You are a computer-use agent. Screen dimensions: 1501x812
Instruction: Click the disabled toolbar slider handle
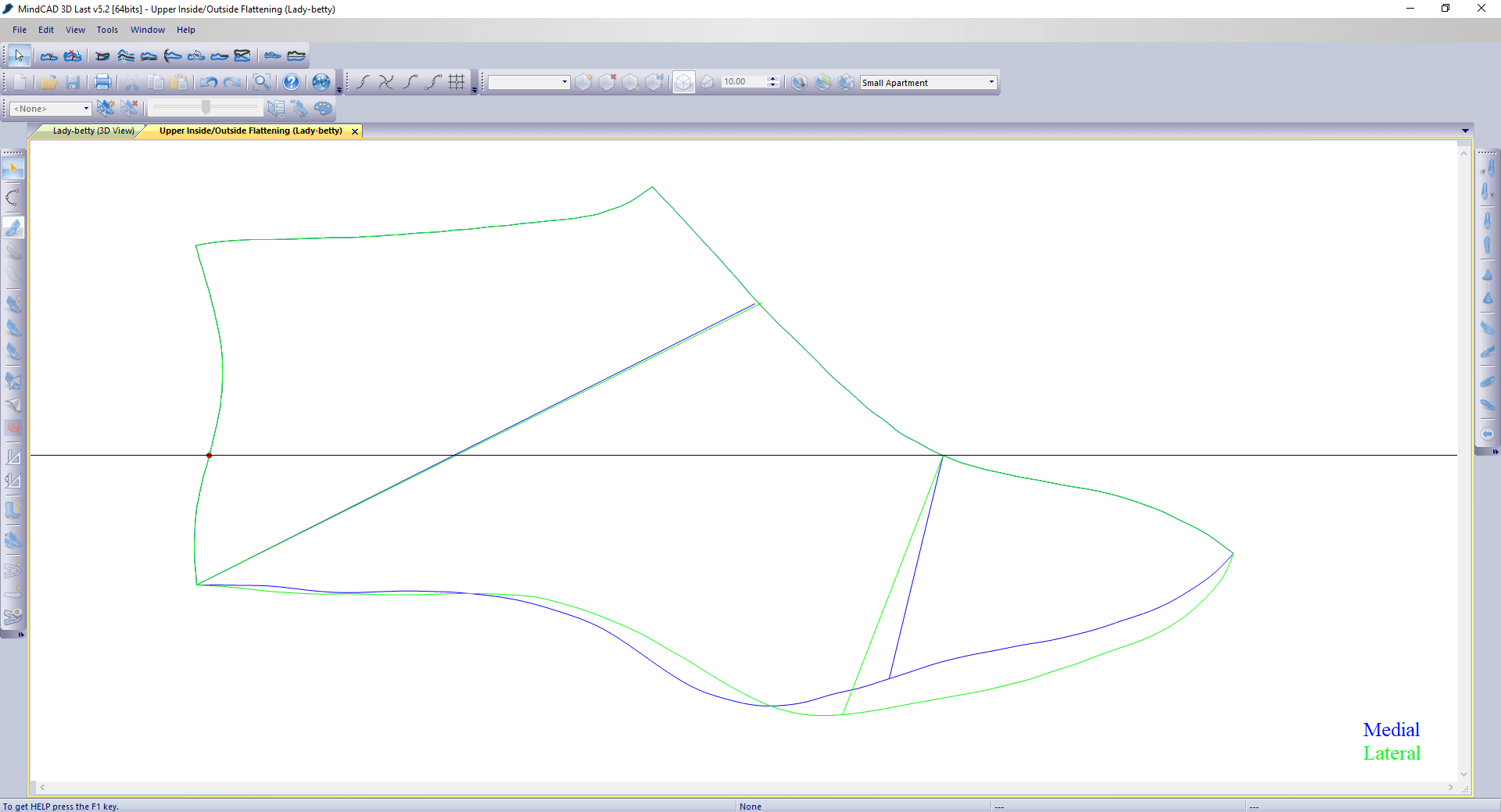click(206, 107)
